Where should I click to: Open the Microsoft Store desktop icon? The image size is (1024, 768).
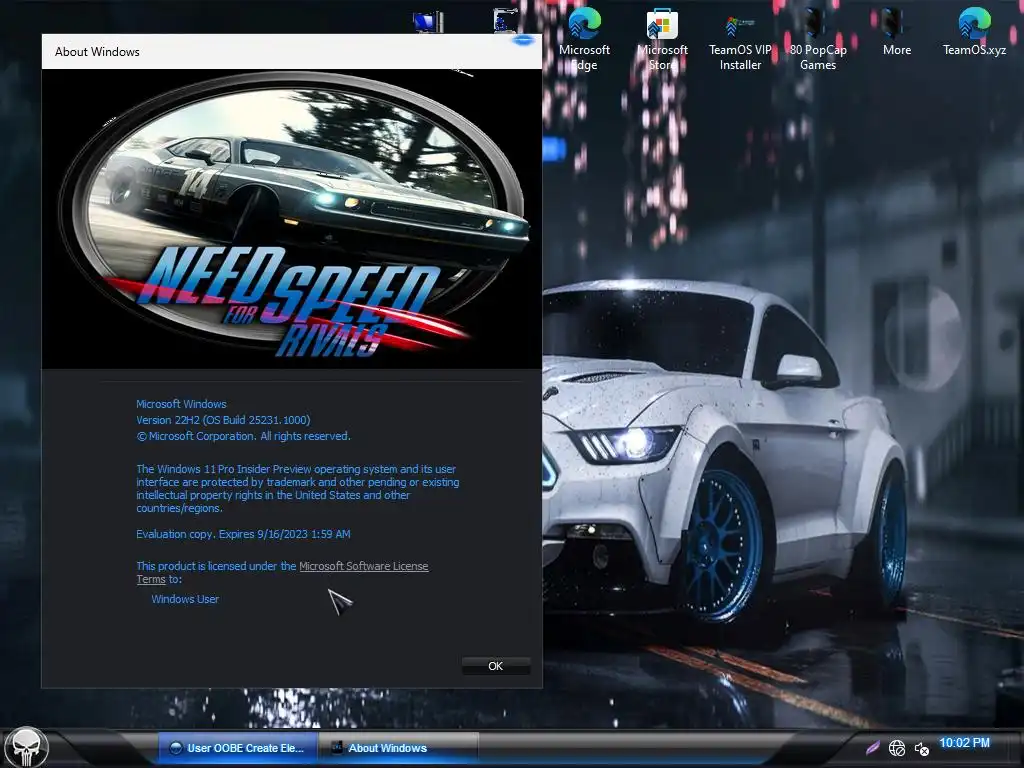[x=662, y=39]
